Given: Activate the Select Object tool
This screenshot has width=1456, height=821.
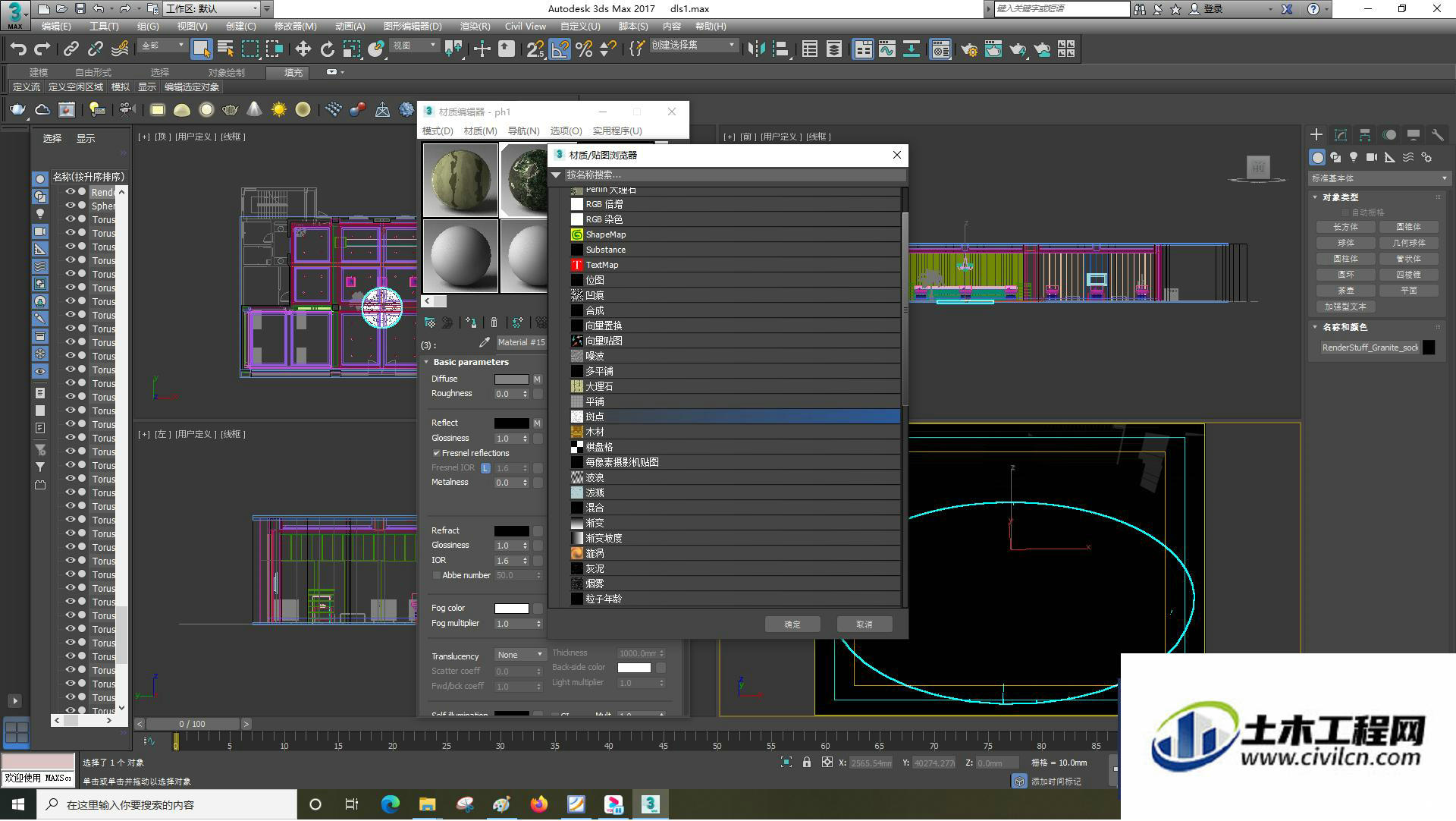Looking at the screenshot, I should coord(201,49).
